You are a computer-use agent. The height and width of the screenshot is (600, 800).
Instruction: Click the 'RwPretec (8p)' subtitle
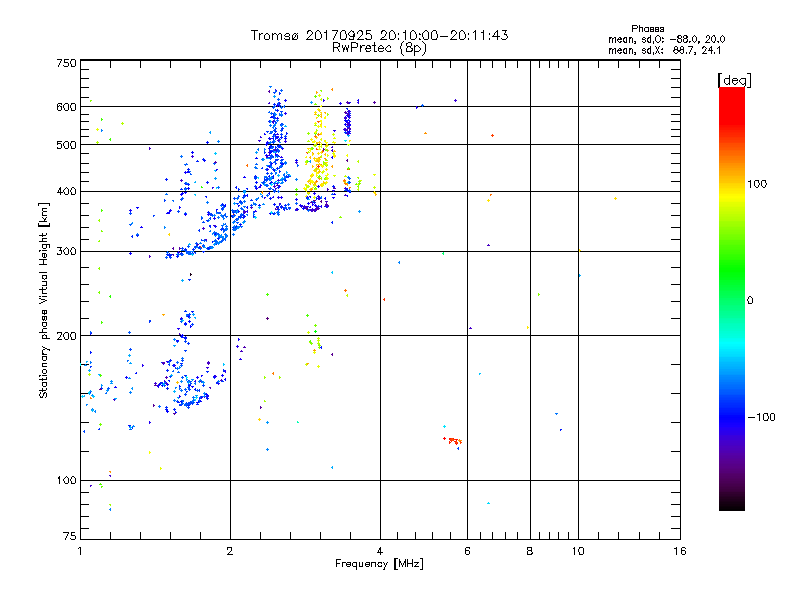tap(379, 48)
